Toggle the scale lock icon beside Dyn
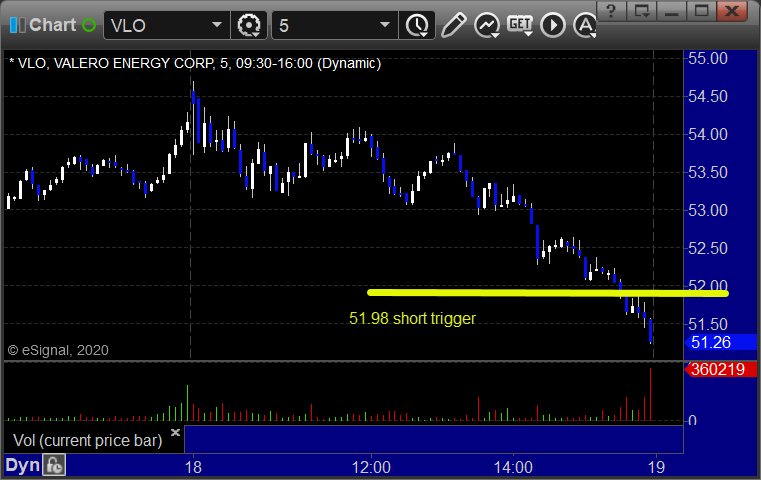 point(54,465)
